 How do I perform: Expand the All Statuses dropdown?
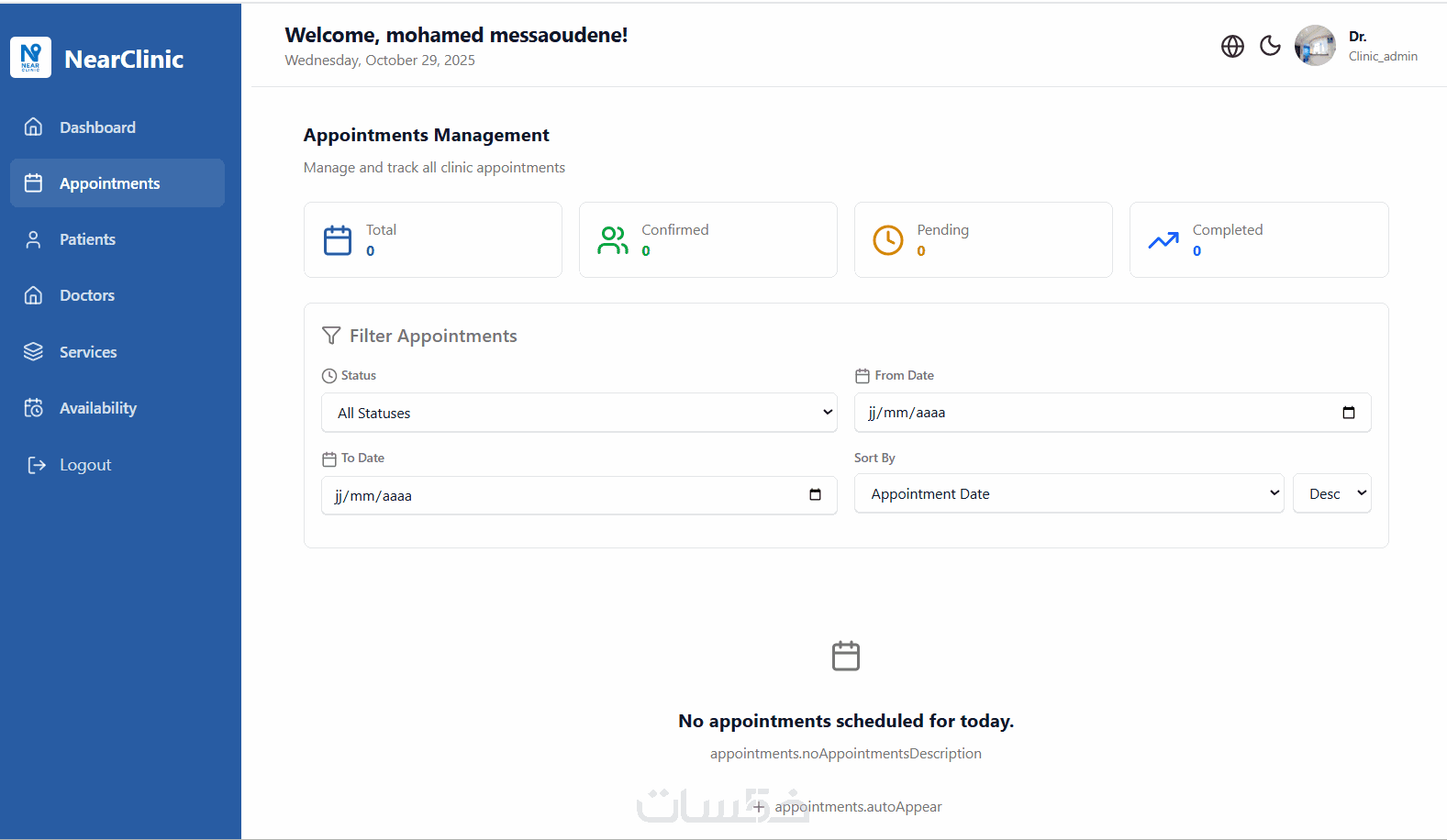(x=579, y=413)
